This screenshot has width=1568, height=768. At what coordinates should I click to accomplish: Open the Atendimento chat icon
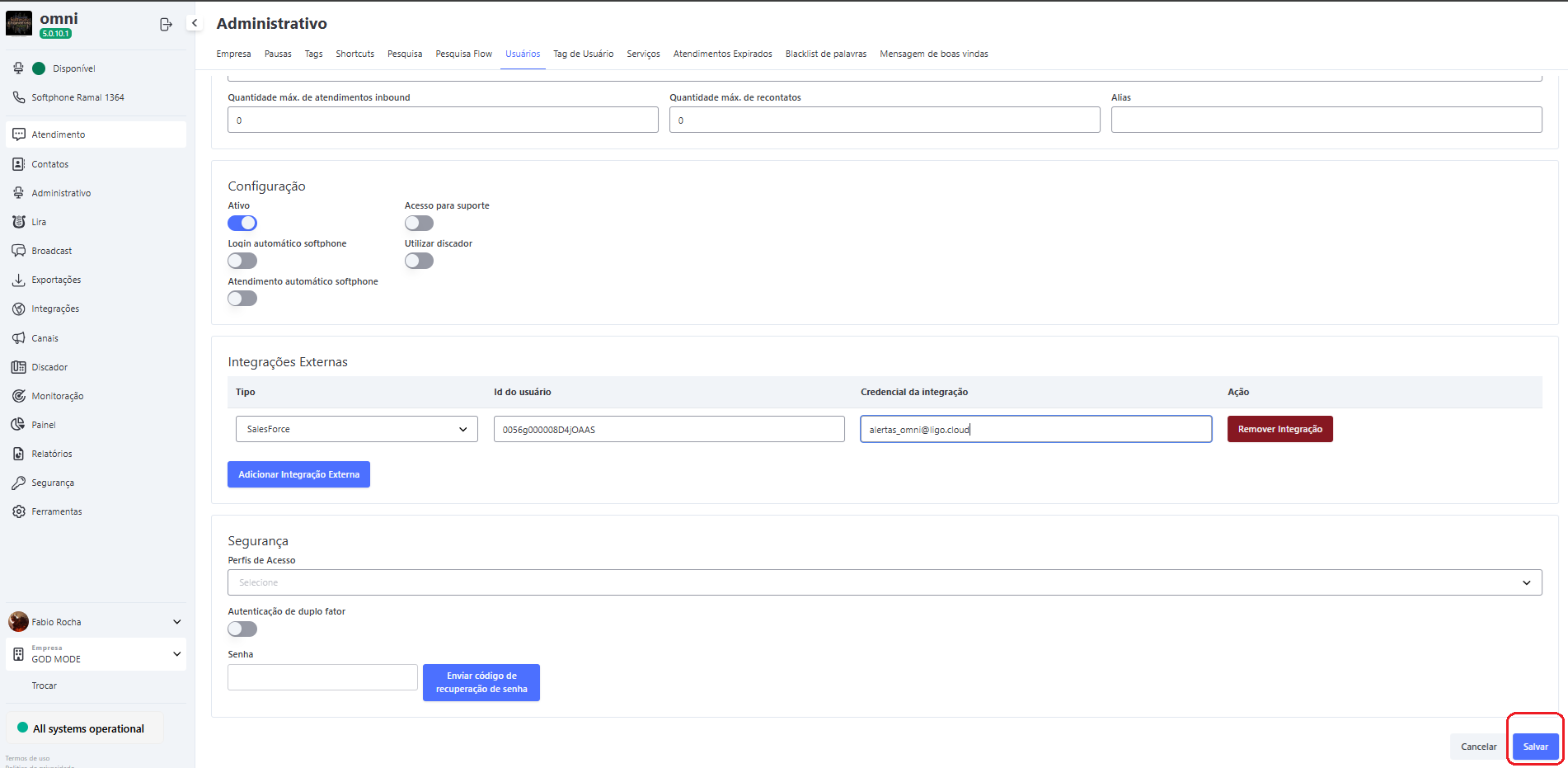pyautogui.click(x=19, y=134)
